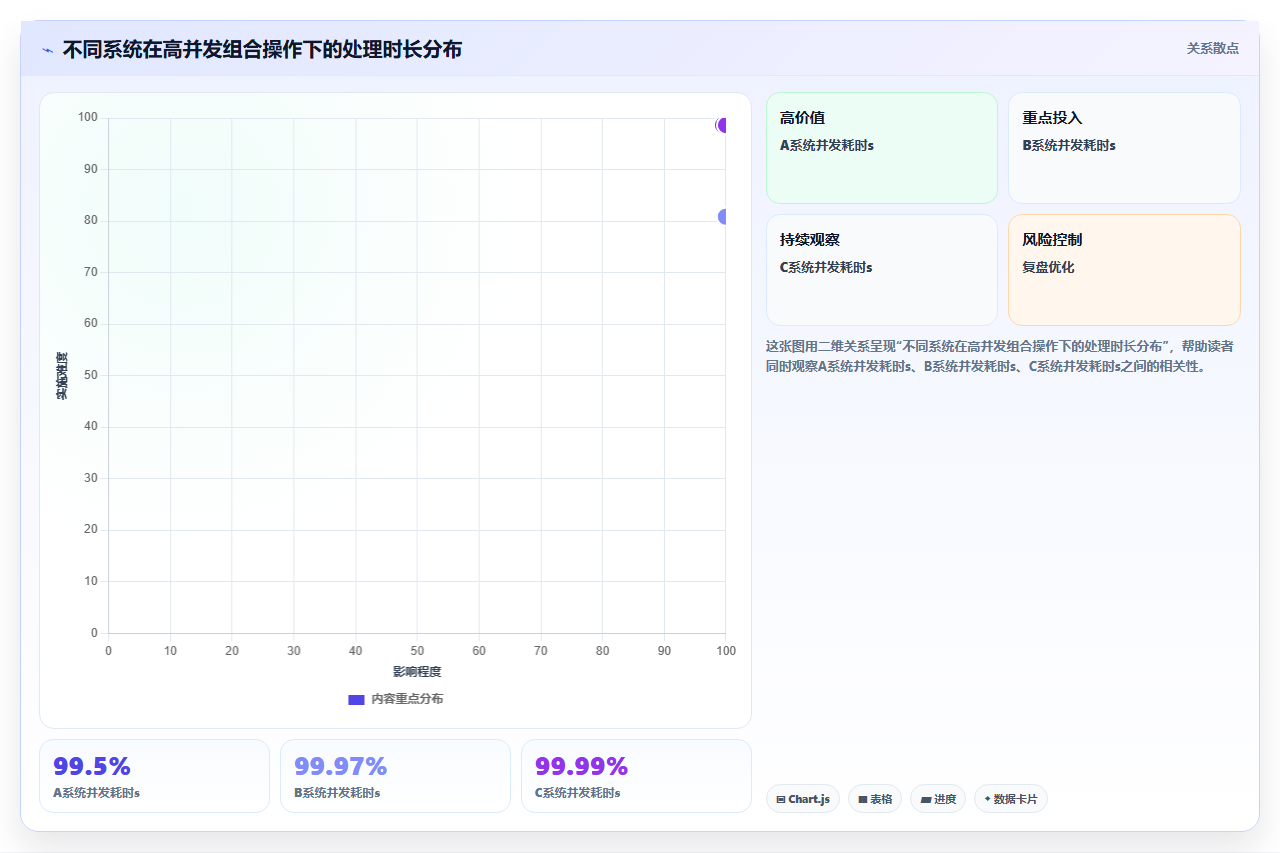The width and height of the screenshot is (1280, 853).
Task: Select the Chart.js tag chip
Action: [x=803, y=799]
